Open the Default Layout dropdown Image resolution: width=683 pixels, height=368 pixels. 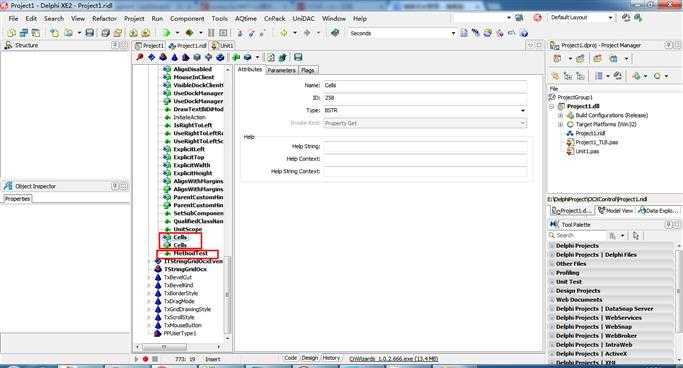tap(610, 18)
